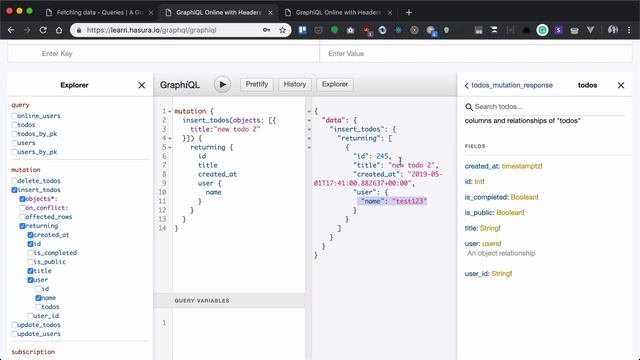Image resolution: width=640 pixels, height=360 pixels.
Task: Collapse the root object in results pane
Action: (309, 111)
